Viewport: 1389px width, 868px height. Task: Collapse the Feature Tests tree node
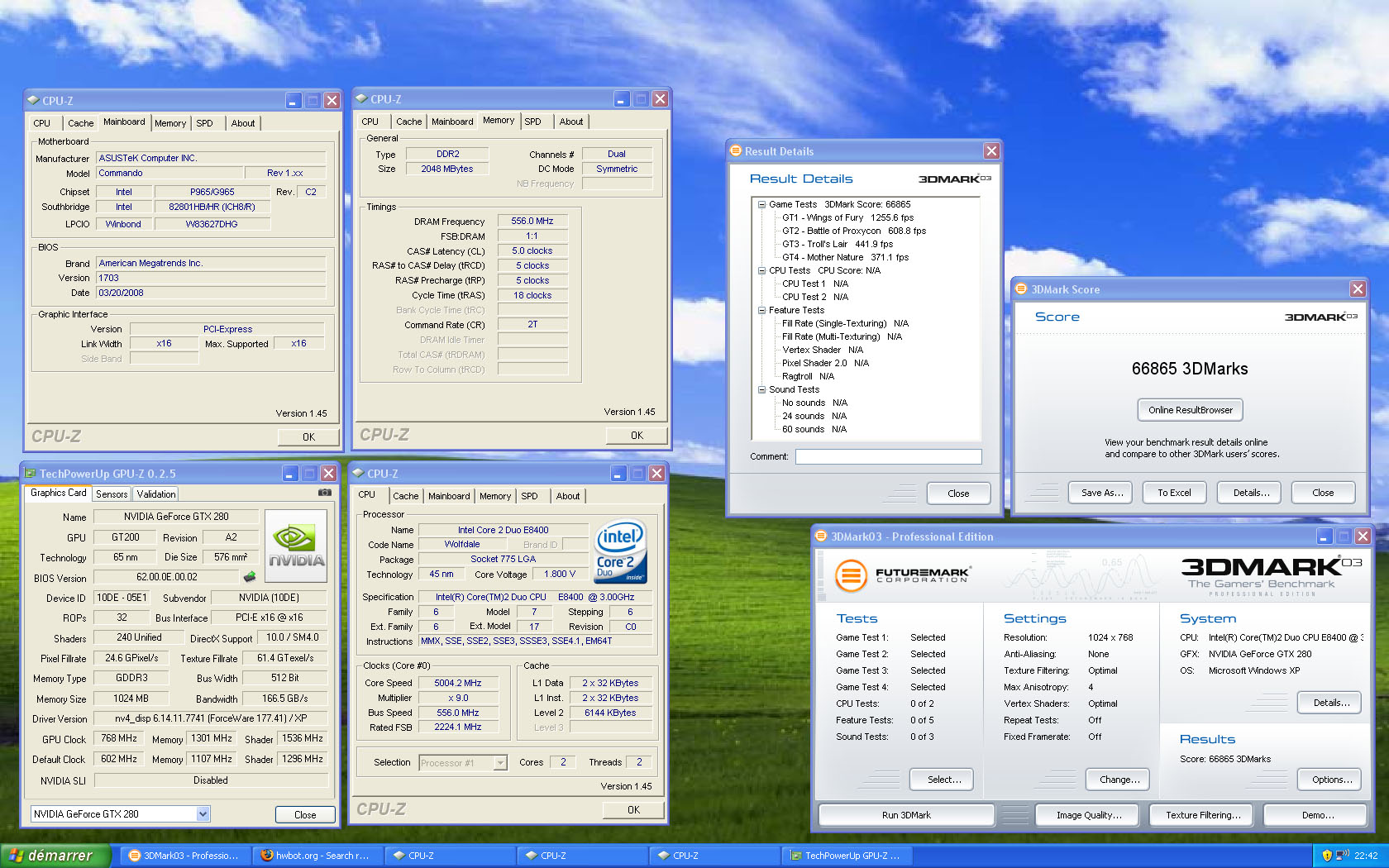tap(761, 310)
